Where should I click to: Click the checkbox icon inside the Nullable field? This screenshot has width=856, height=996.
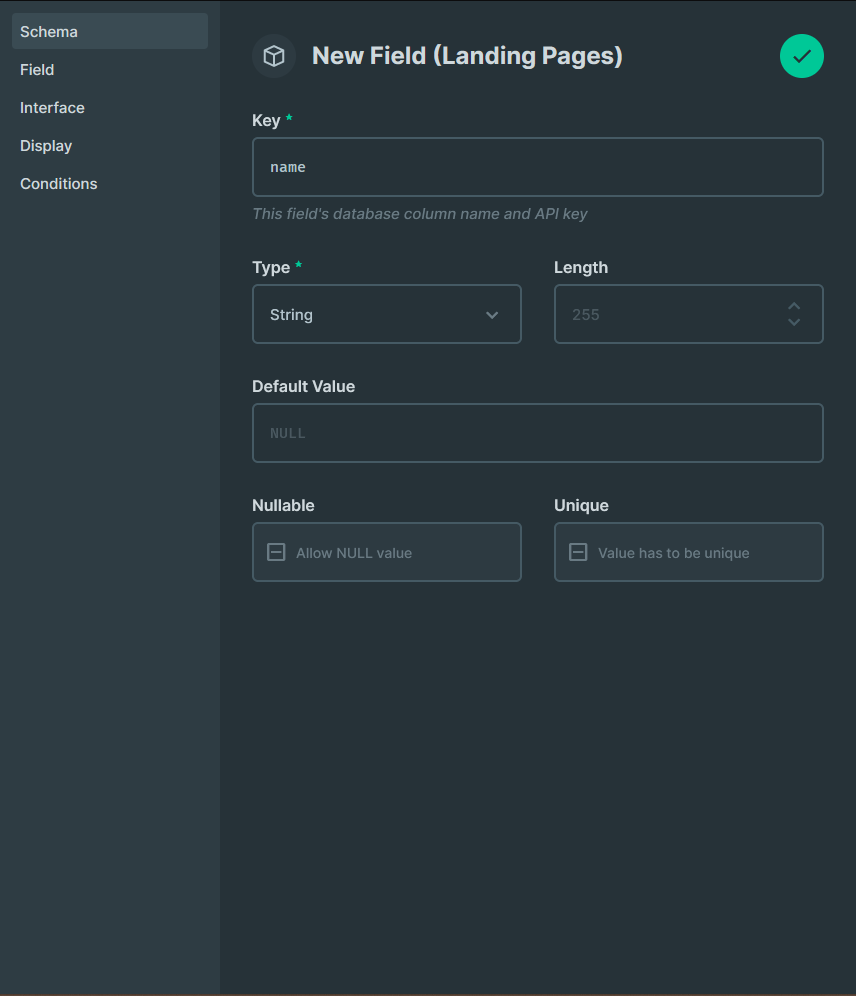[275, 551]
